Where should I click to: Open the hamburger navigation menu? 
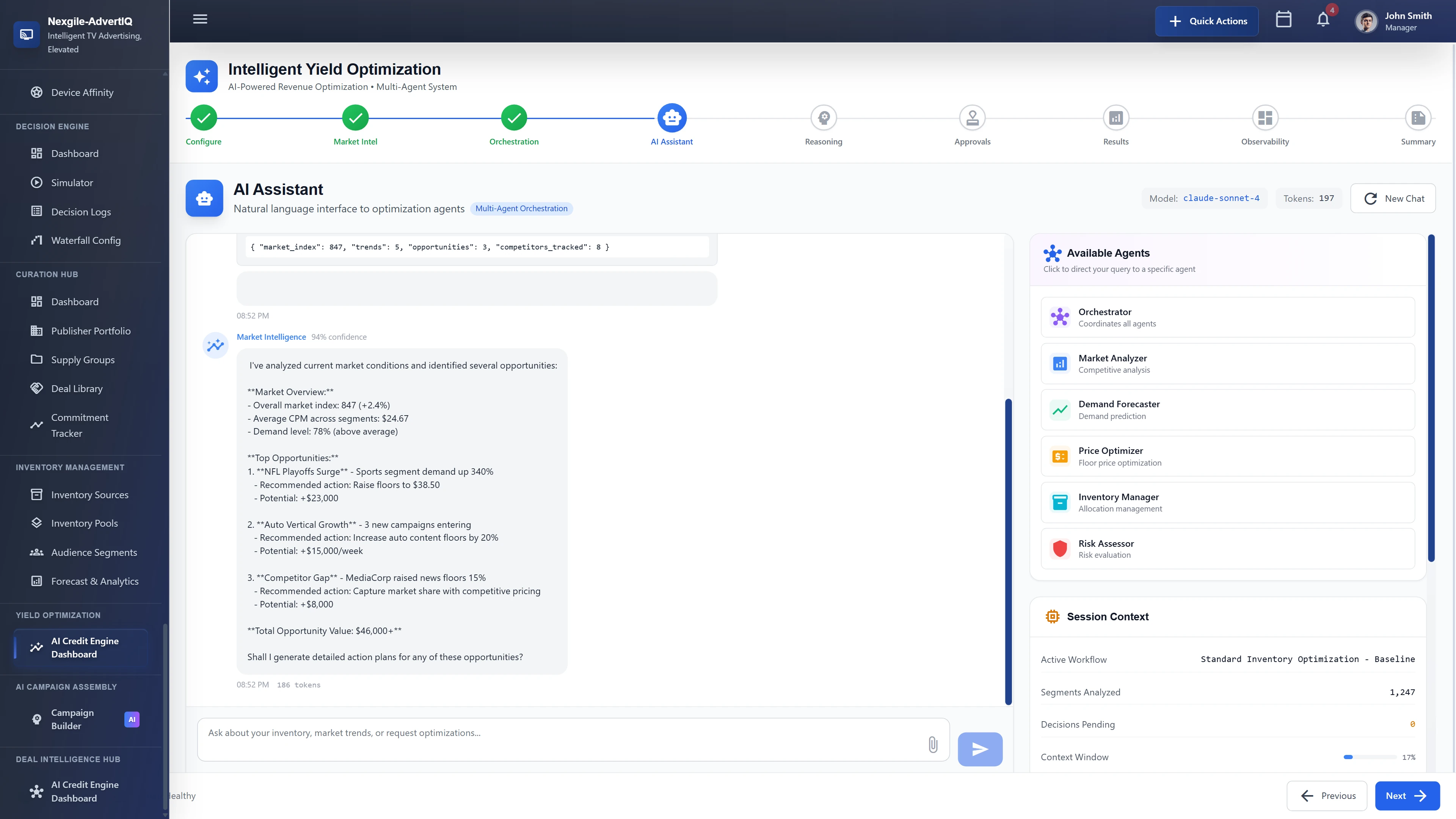199,19
